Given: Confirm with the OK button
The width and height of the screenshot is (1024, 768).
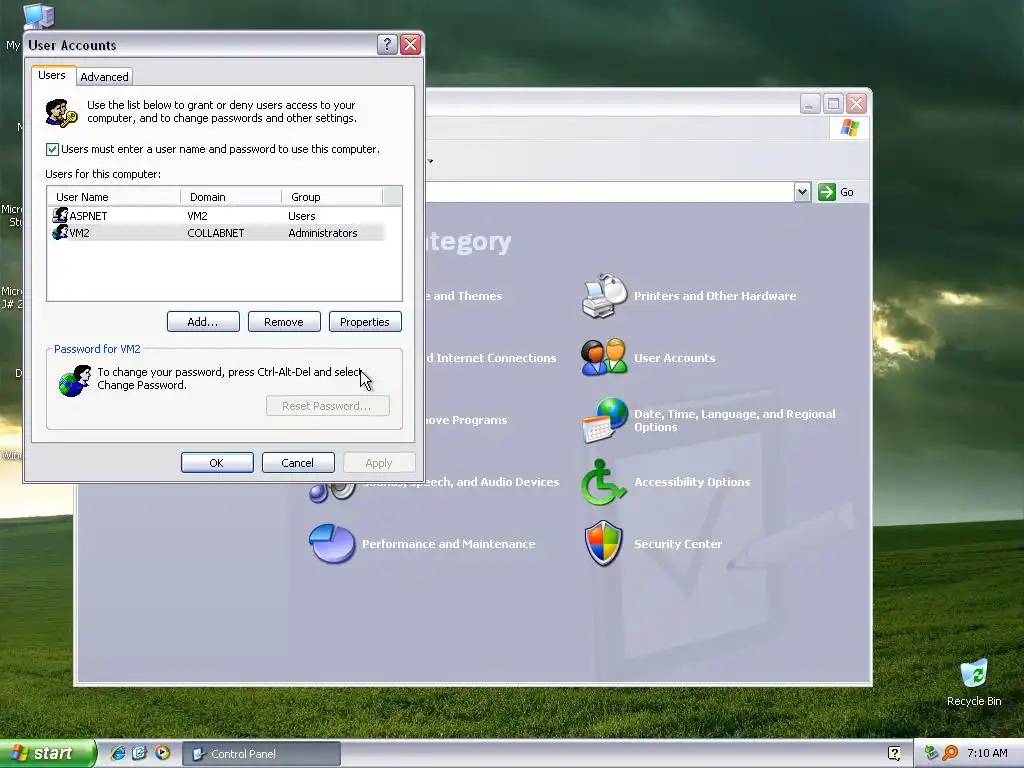Looking at the screenshot, I should coord(217,462).
